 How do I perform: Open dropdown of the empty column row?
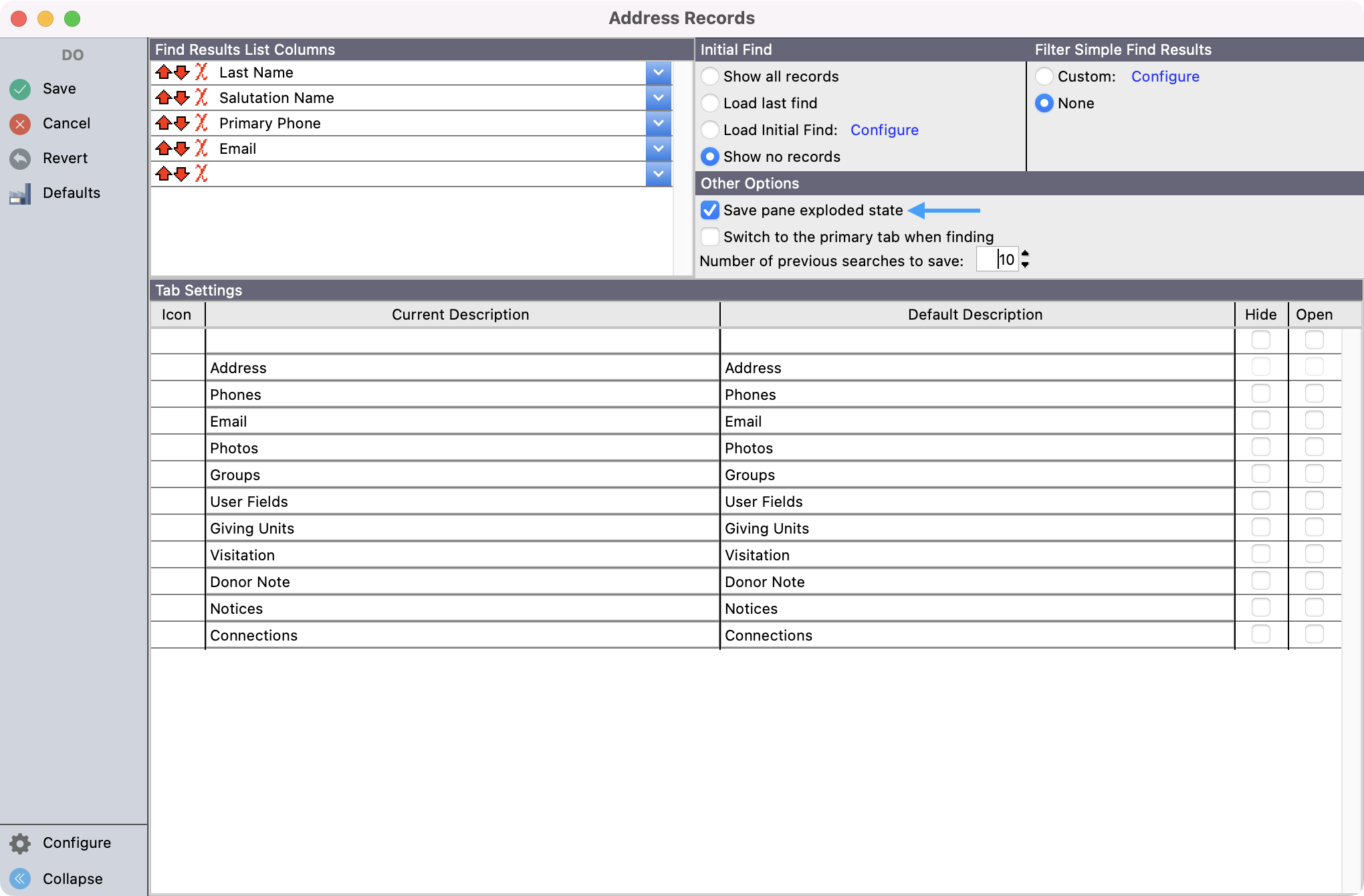click(x=659, y=174)
